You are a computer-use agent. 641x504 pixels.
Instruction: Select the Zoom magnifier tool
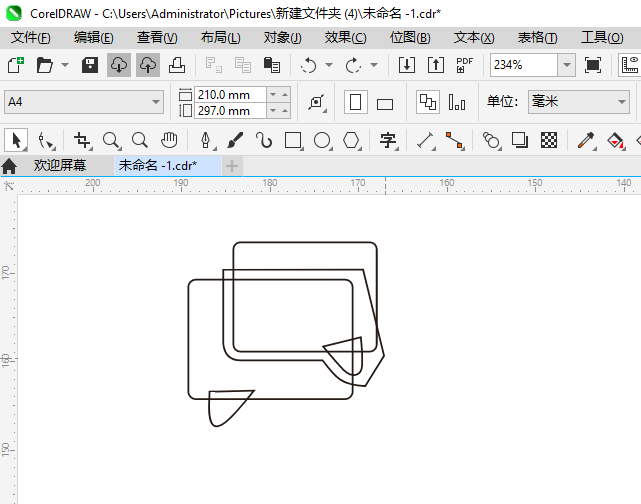pyautogui.click(x=111, y=140)
